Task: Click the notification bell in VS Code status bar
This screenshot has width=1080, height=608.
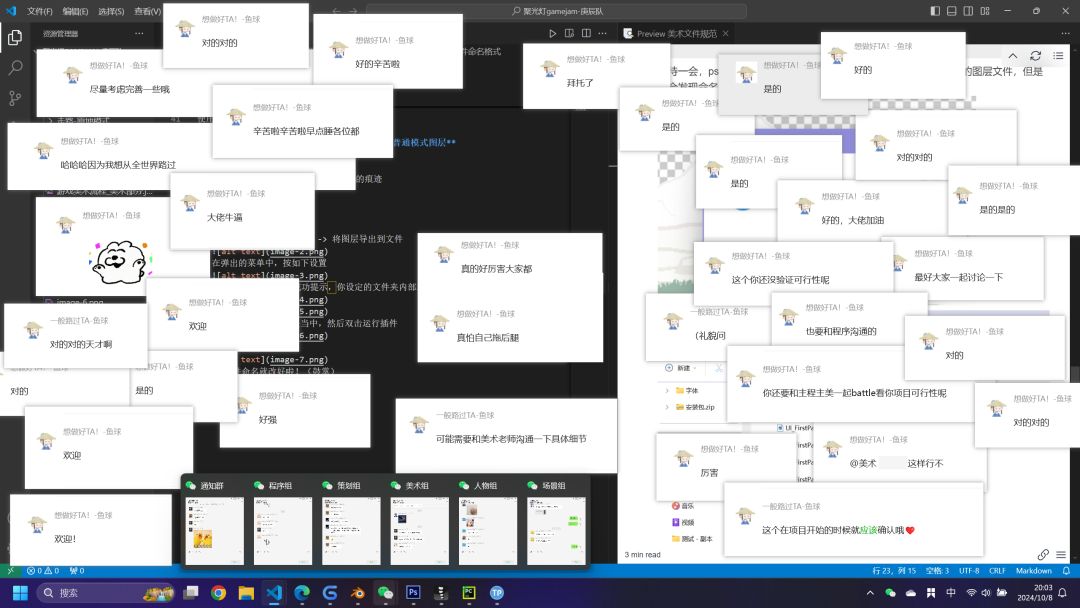Action: click(1066, 571)
